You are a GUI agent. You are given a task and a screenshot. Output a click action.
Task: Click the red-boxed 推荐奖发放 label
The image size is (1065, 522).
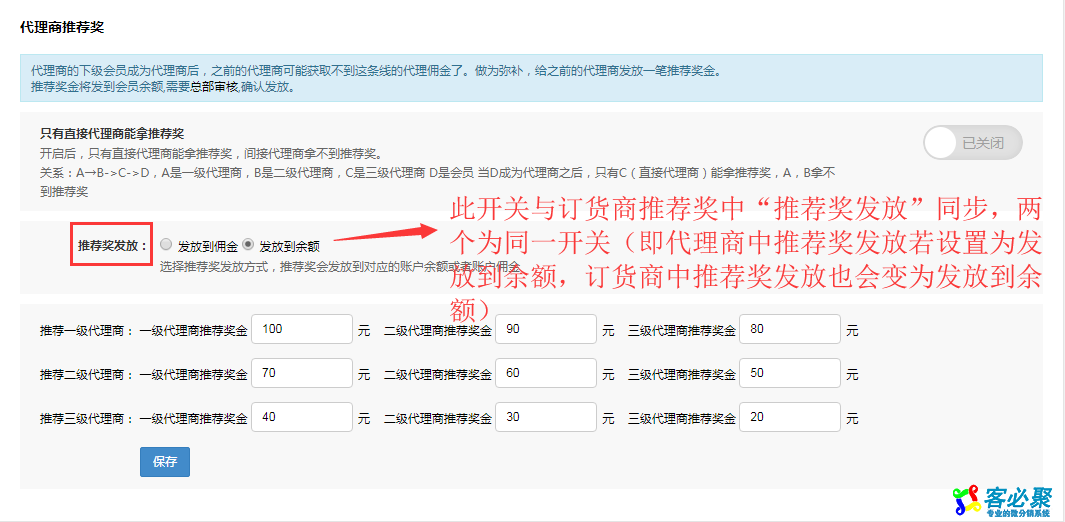(x=112, y=244)
